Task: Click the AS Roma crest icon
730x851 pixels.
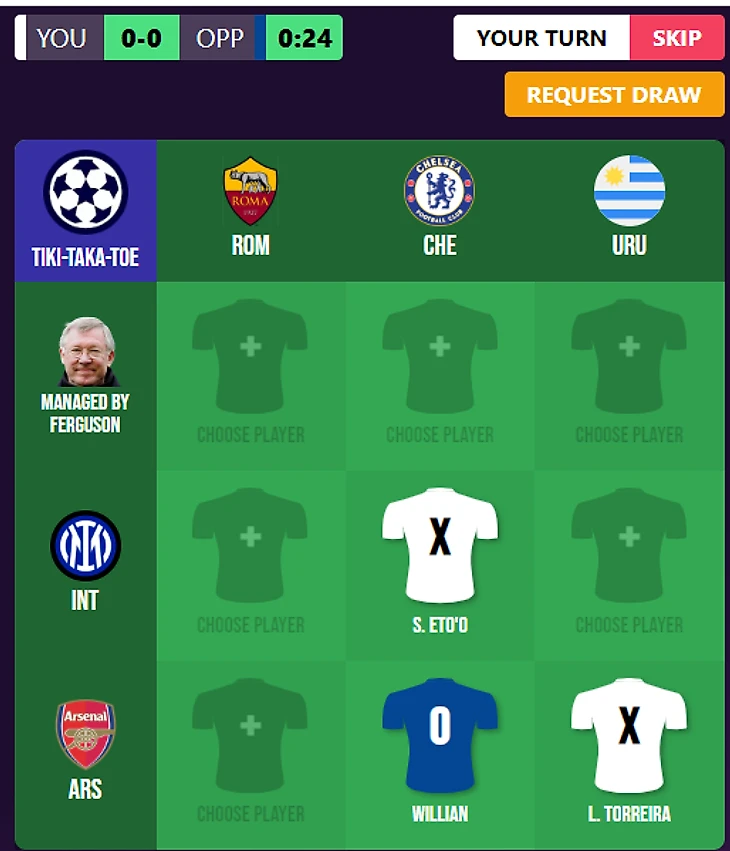Action: 250,190
